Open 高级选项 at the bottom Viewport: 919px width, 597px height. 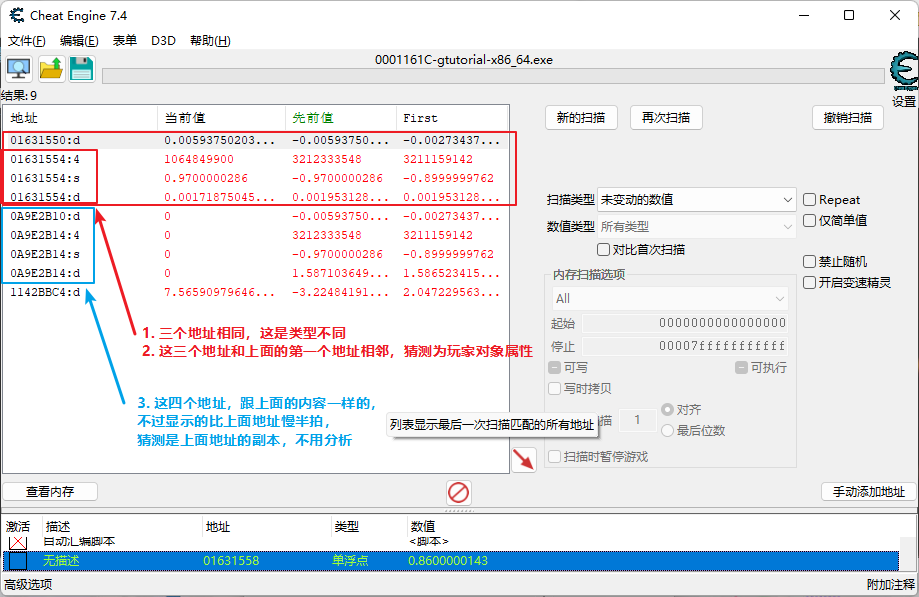coord(28,584)
